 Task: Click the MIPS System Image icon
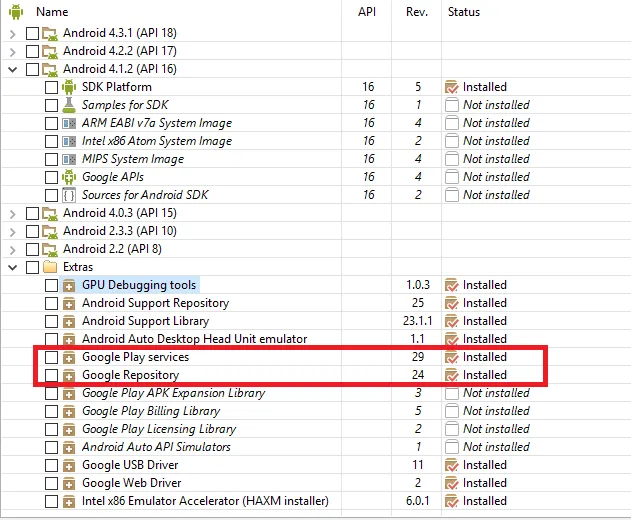[69, 159]
